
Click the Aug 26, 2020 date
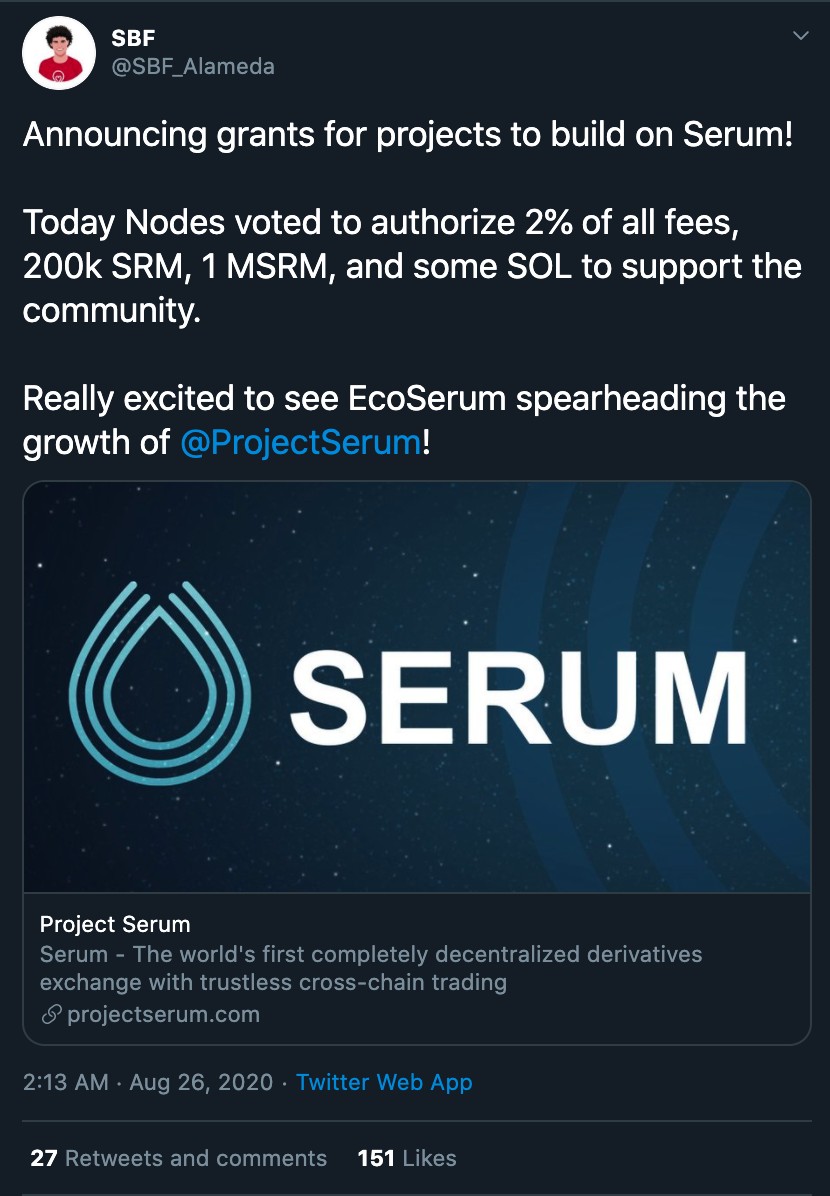pos(200,1082)
